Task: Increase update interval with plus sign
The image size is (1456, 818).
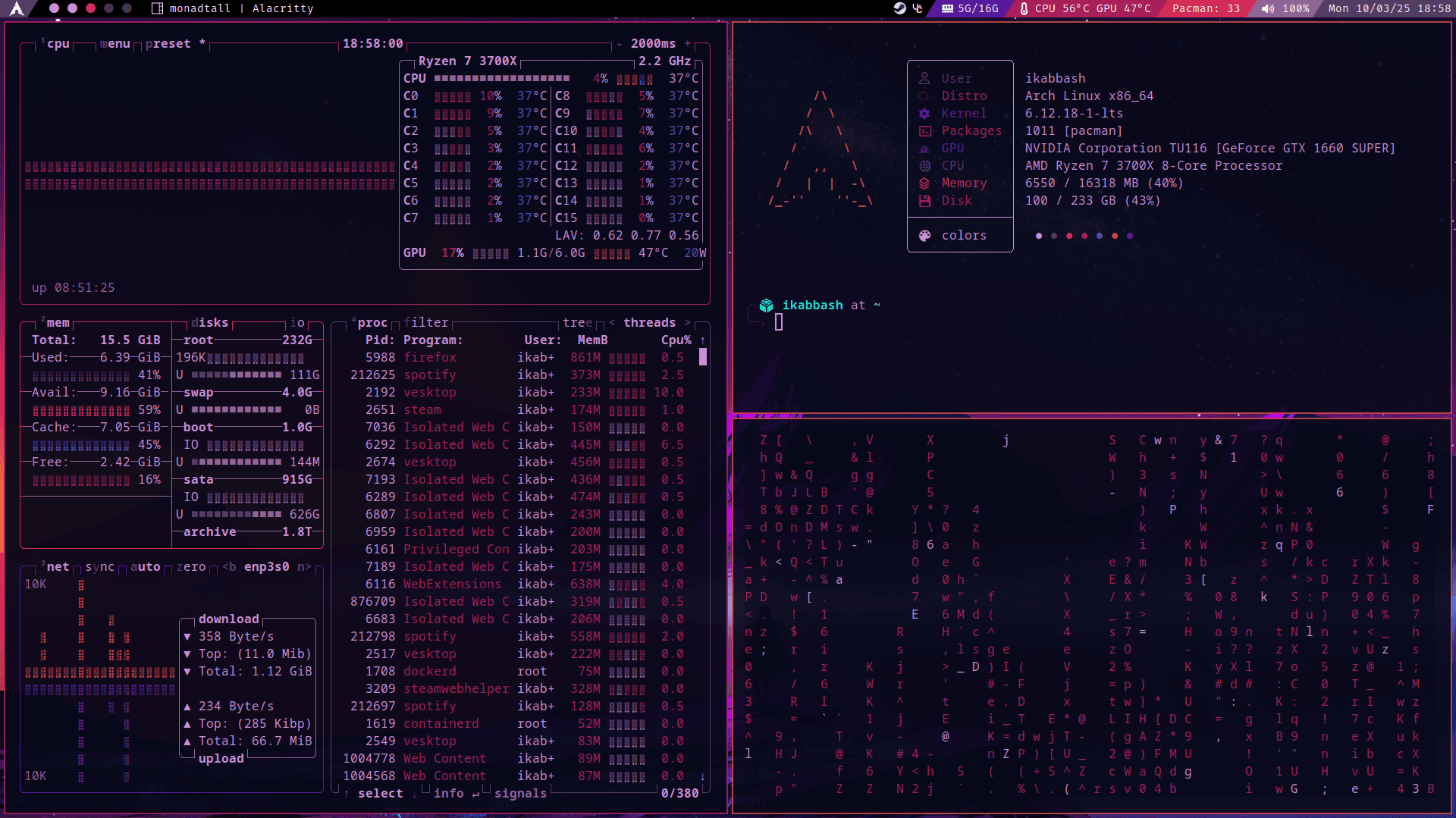Action: tap(688, 44)
